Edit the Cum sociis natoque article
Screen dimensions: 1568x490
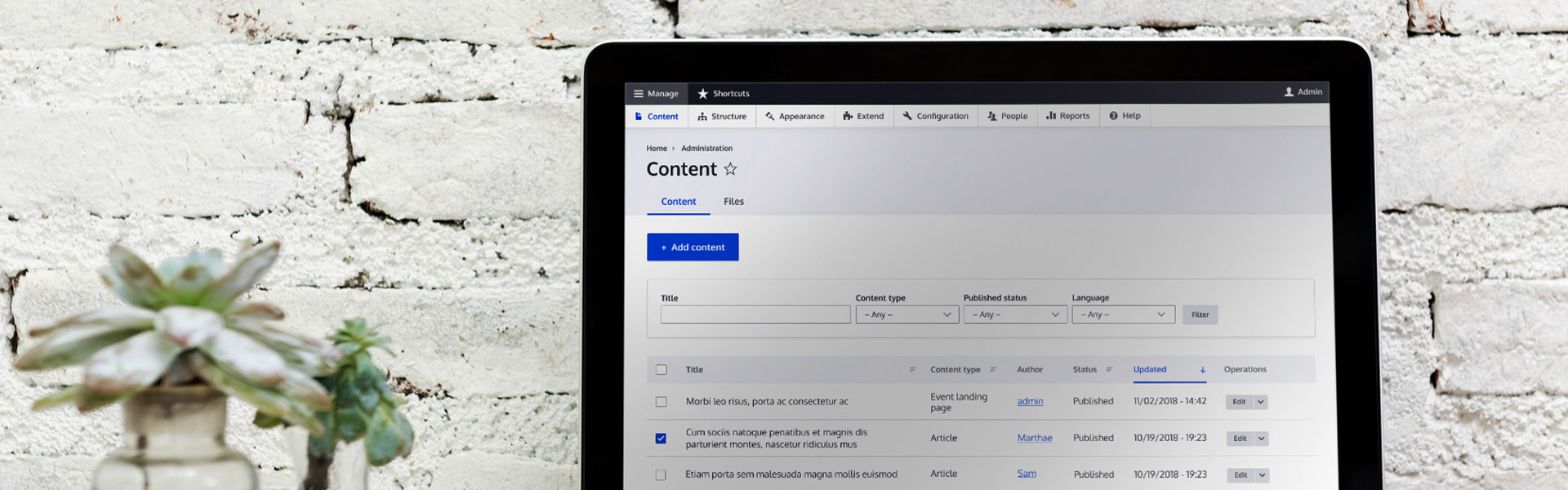[x=1240, y=439]
